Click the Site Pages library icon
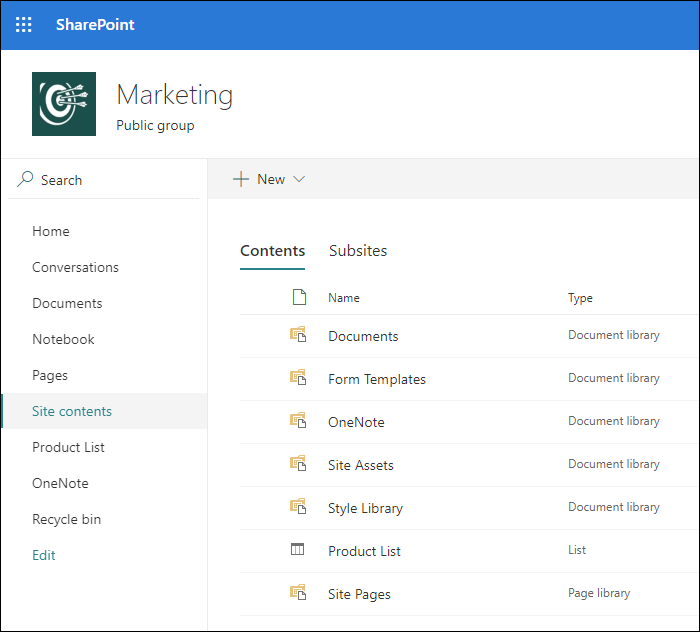The image size is (700, 632). [298, 592]
